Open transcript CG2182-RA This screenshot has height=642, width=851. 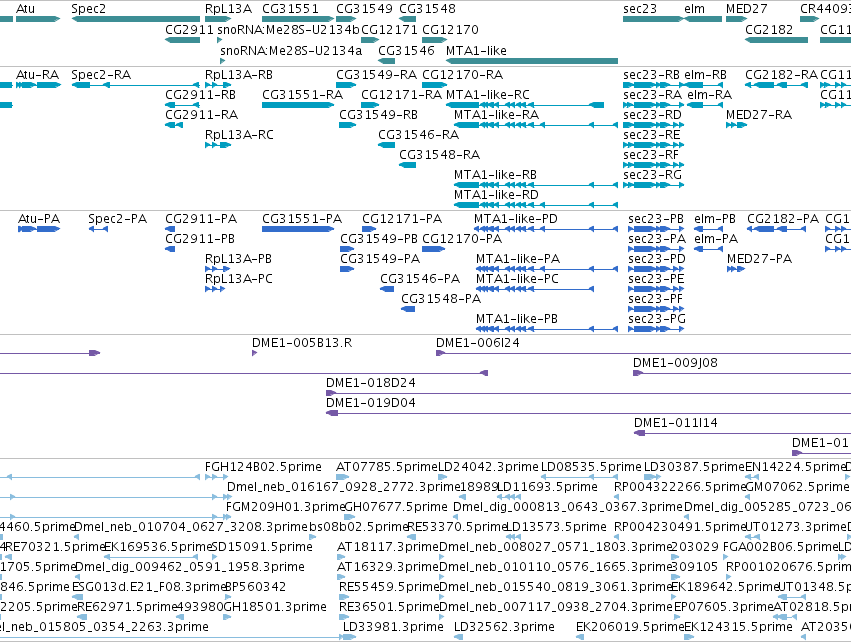tap(782, 74)
